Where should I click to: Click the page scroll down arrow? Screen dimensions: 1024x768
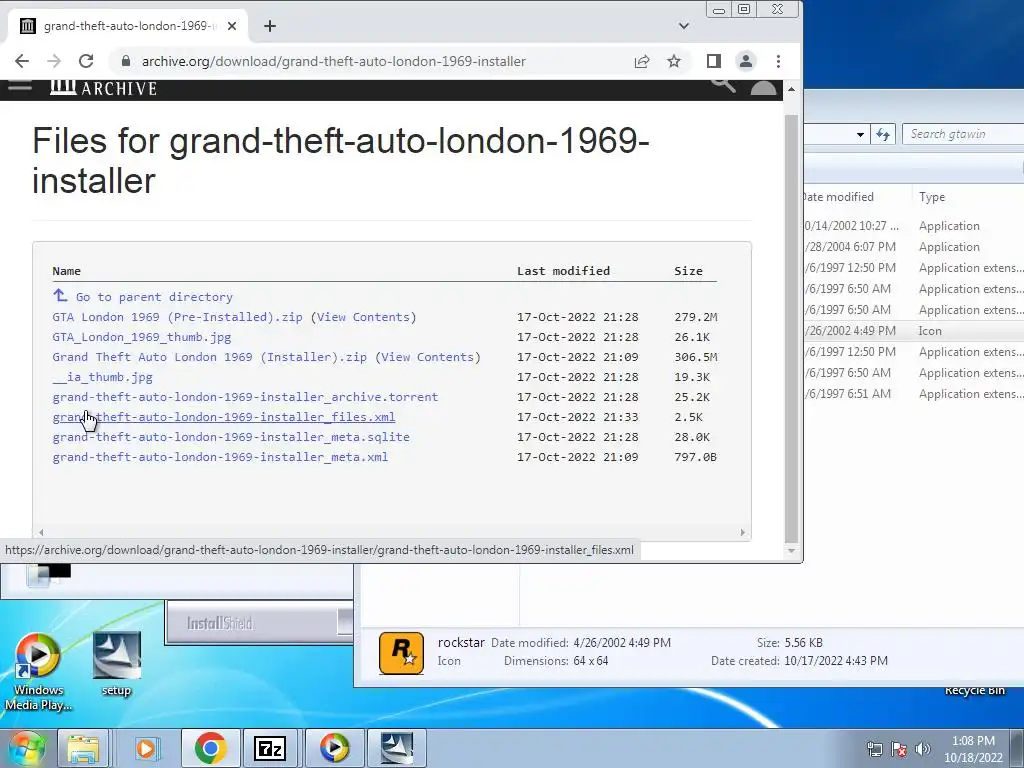pyautogui.click(x=792, y=551)
